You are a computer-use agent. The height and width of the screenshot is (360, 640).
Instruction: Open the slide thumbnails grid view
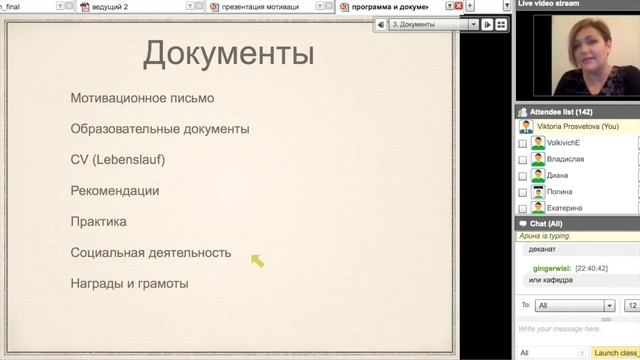pyautogui.click(x=501, y=24)
